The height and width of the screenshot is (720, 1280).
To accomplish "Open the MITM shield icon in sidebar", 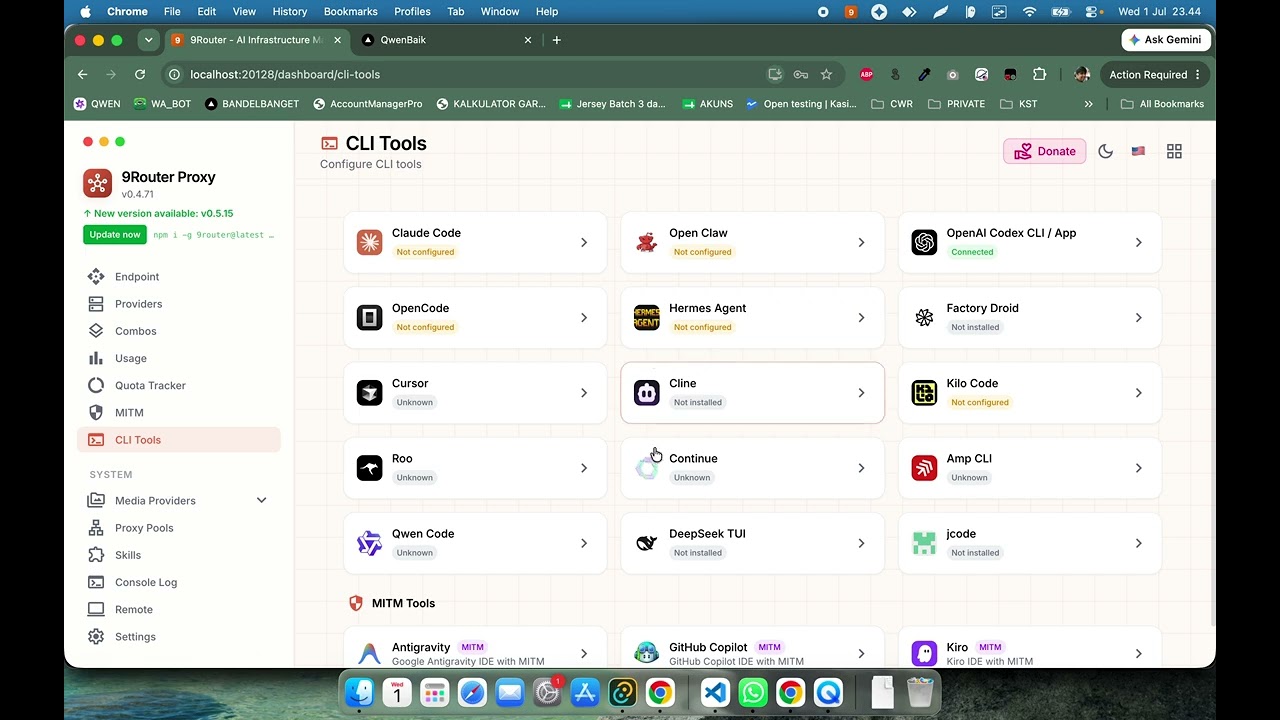I will point(96,412).
